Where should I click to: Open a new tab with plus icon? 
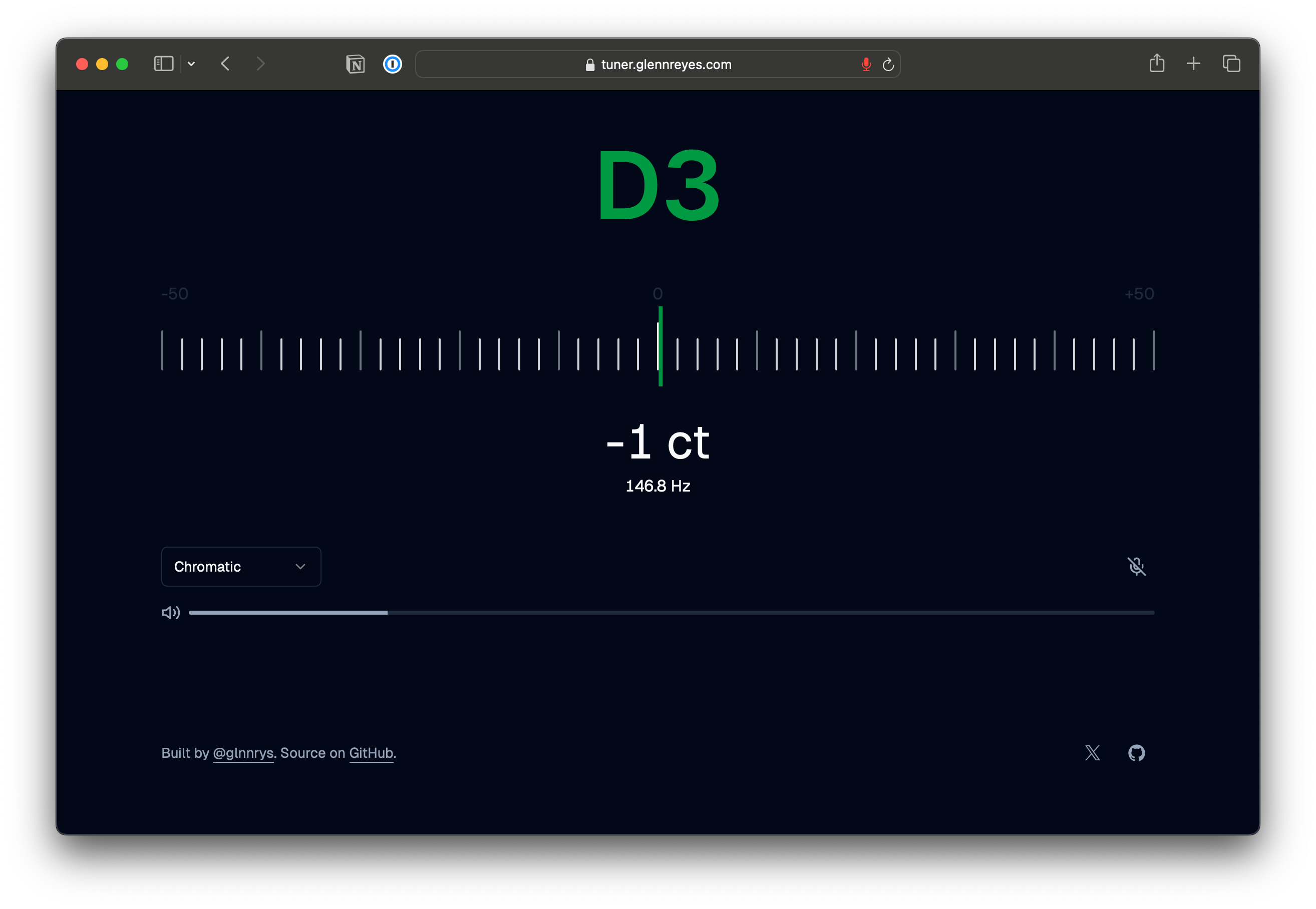point(1193,63)
